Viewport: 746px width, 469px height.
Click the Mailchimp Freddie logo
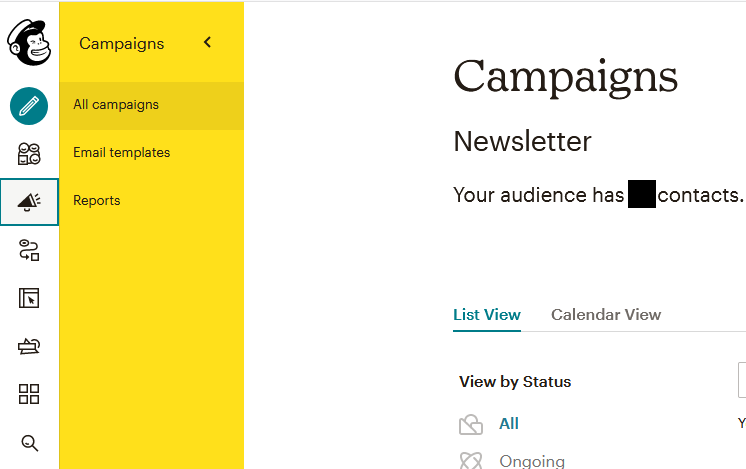[29, 42]
